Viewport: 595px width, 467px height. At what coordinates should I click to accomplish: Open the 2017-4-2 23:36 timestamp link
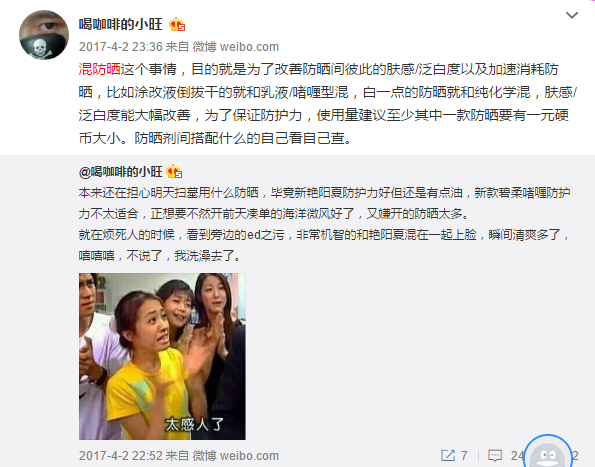pyautogui.click(x=121, y=47)
